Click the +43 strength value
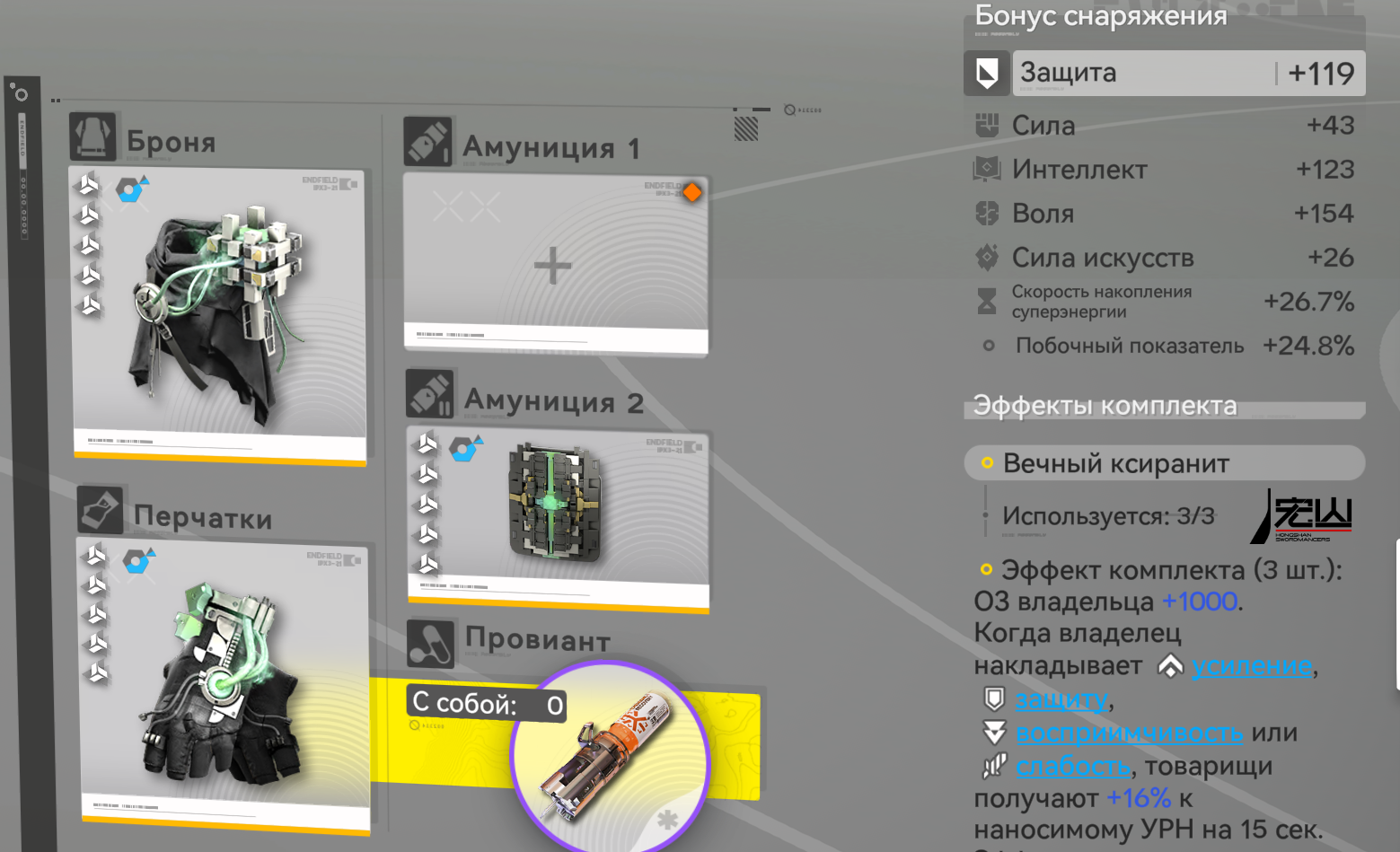Screen dimensions: 1400x852 1331,125
